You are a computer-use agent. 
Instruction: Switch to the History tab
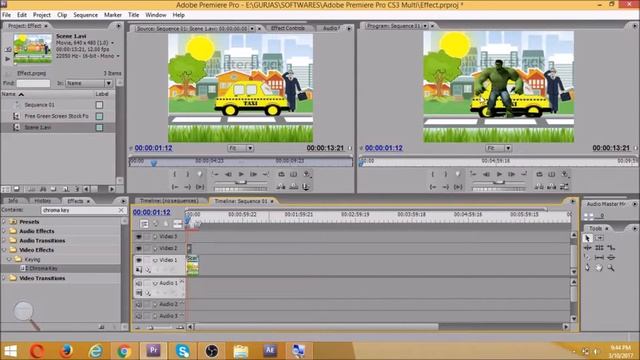click(42, 201)
